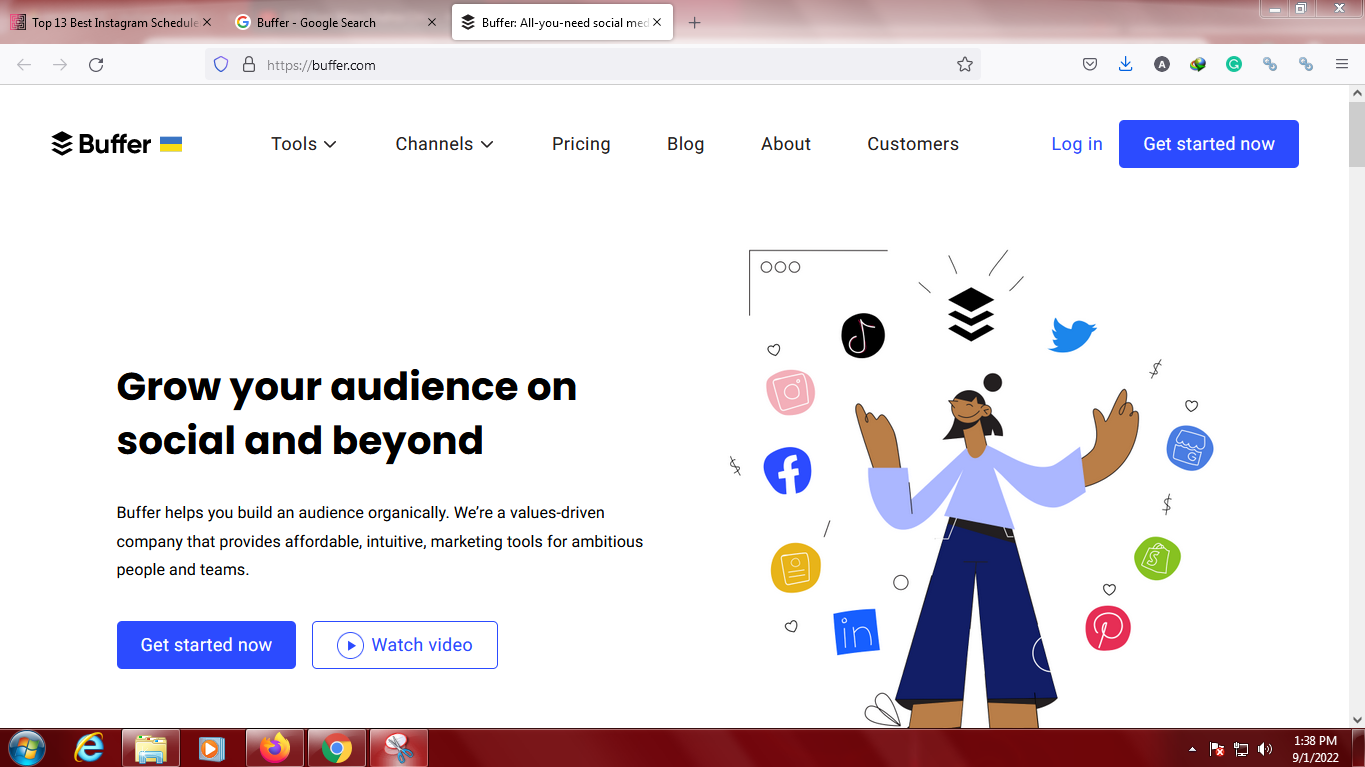
Task: Click the pink Instagram icon
Action: pyautogui.click(x=791, y=392)
